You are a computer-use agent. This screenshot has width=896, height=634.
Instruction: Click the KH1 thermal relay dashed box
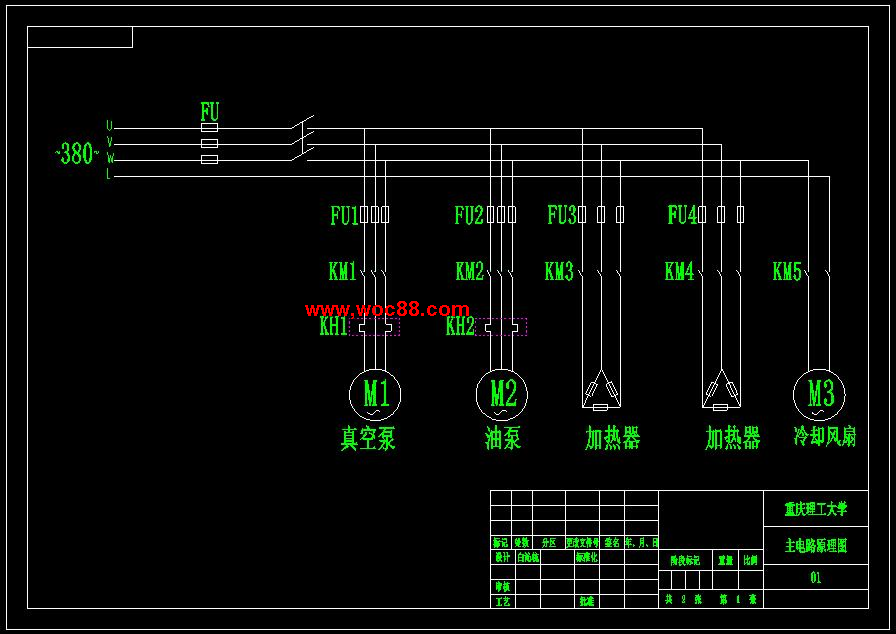[374, 327]
